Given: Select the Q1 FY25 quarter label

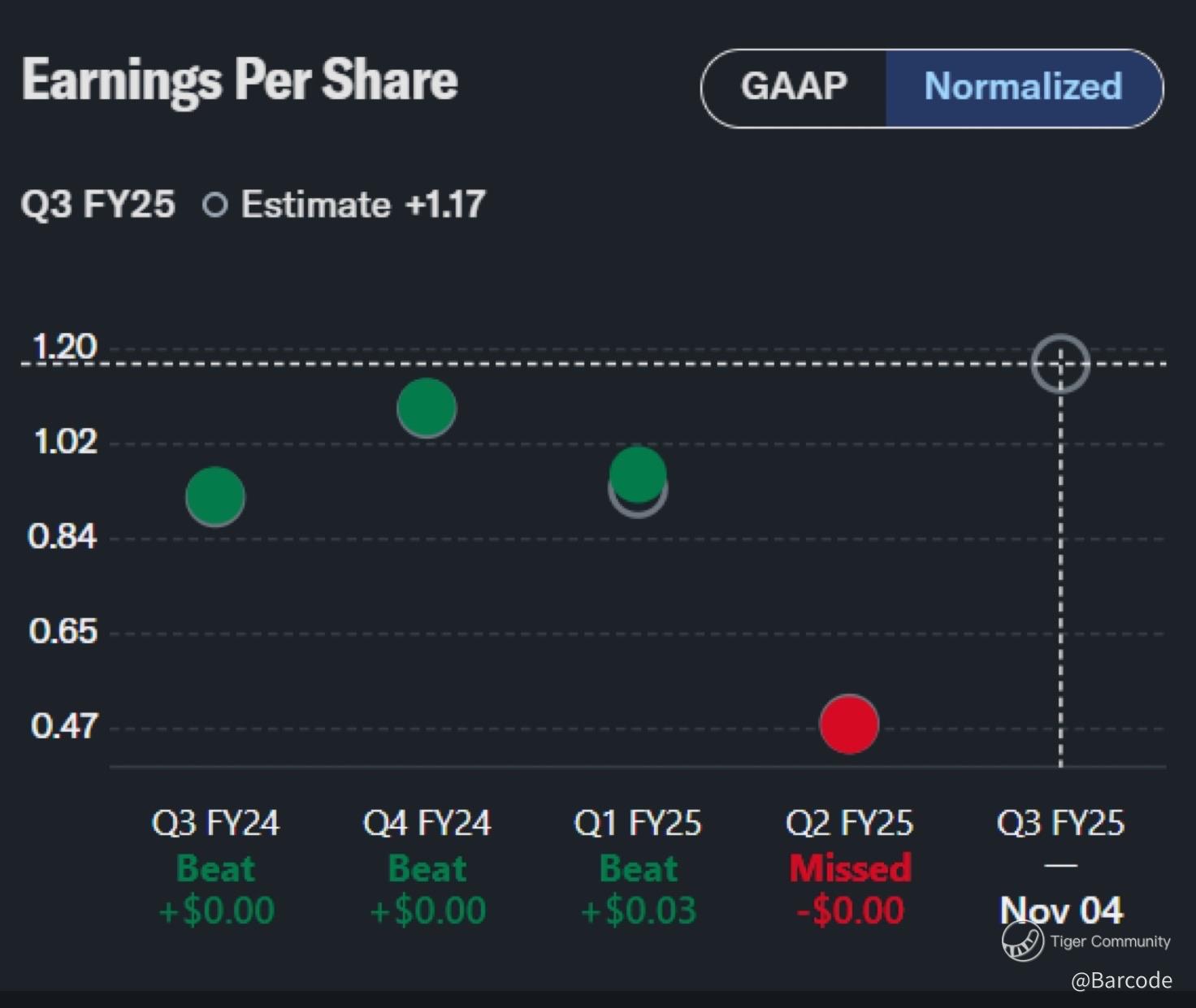Looking at the screenshot, I should click(638, 823).
